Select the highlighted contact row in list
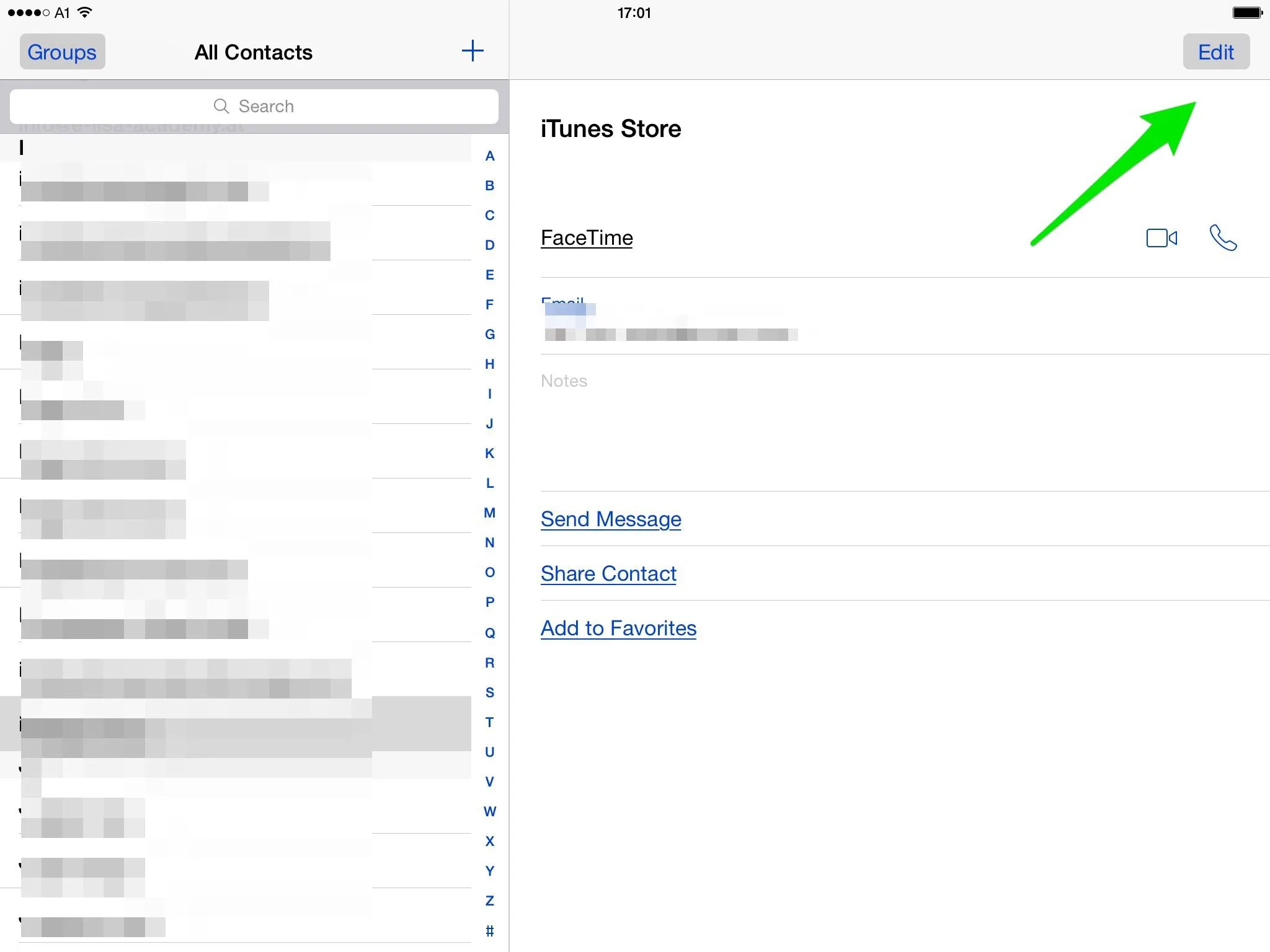Image resolution: width=1270 pixels, height=952 pixels. (x=236, y=724)
